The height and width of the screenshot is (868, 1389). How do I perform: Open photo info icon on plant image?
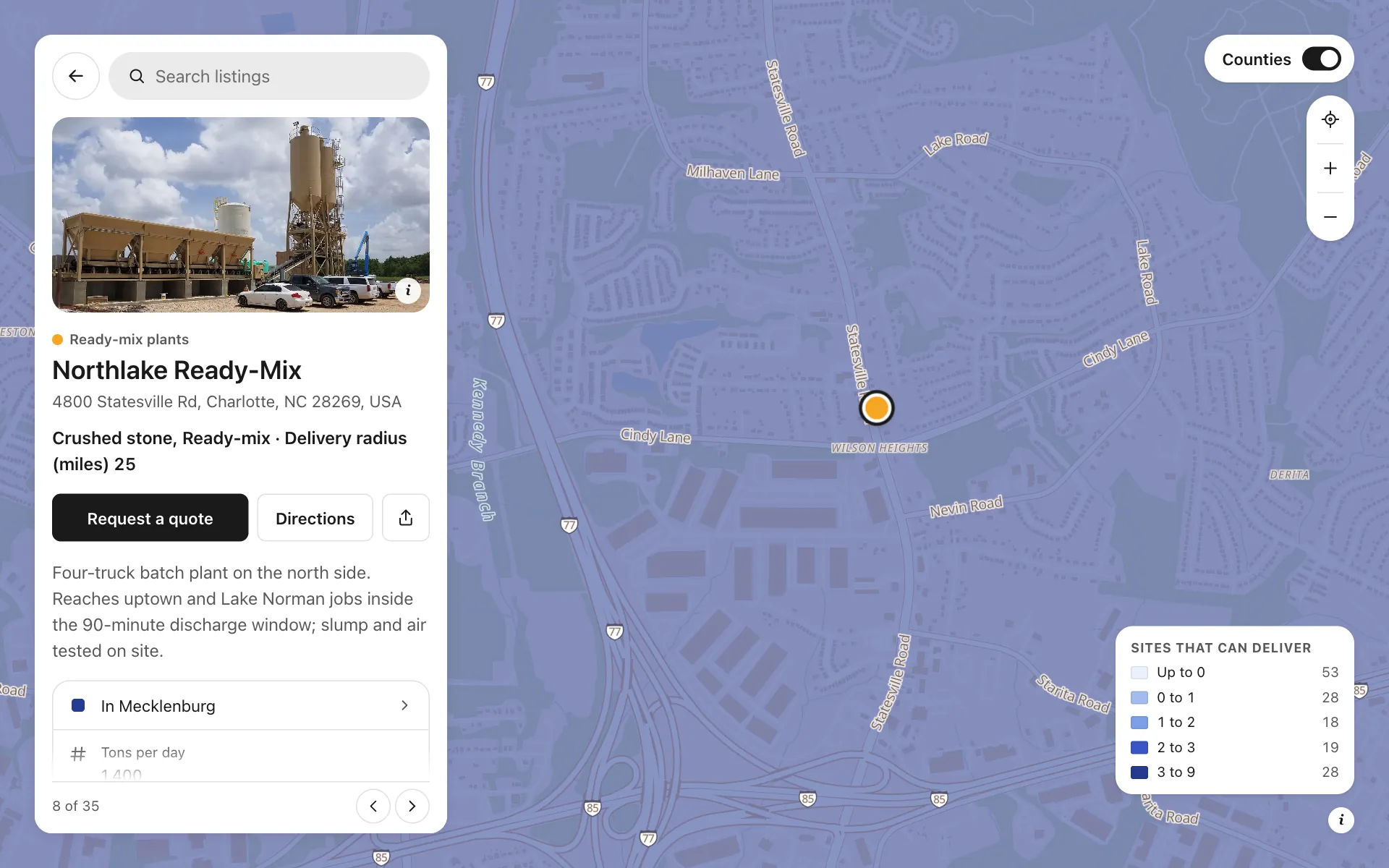coord(408,290)
